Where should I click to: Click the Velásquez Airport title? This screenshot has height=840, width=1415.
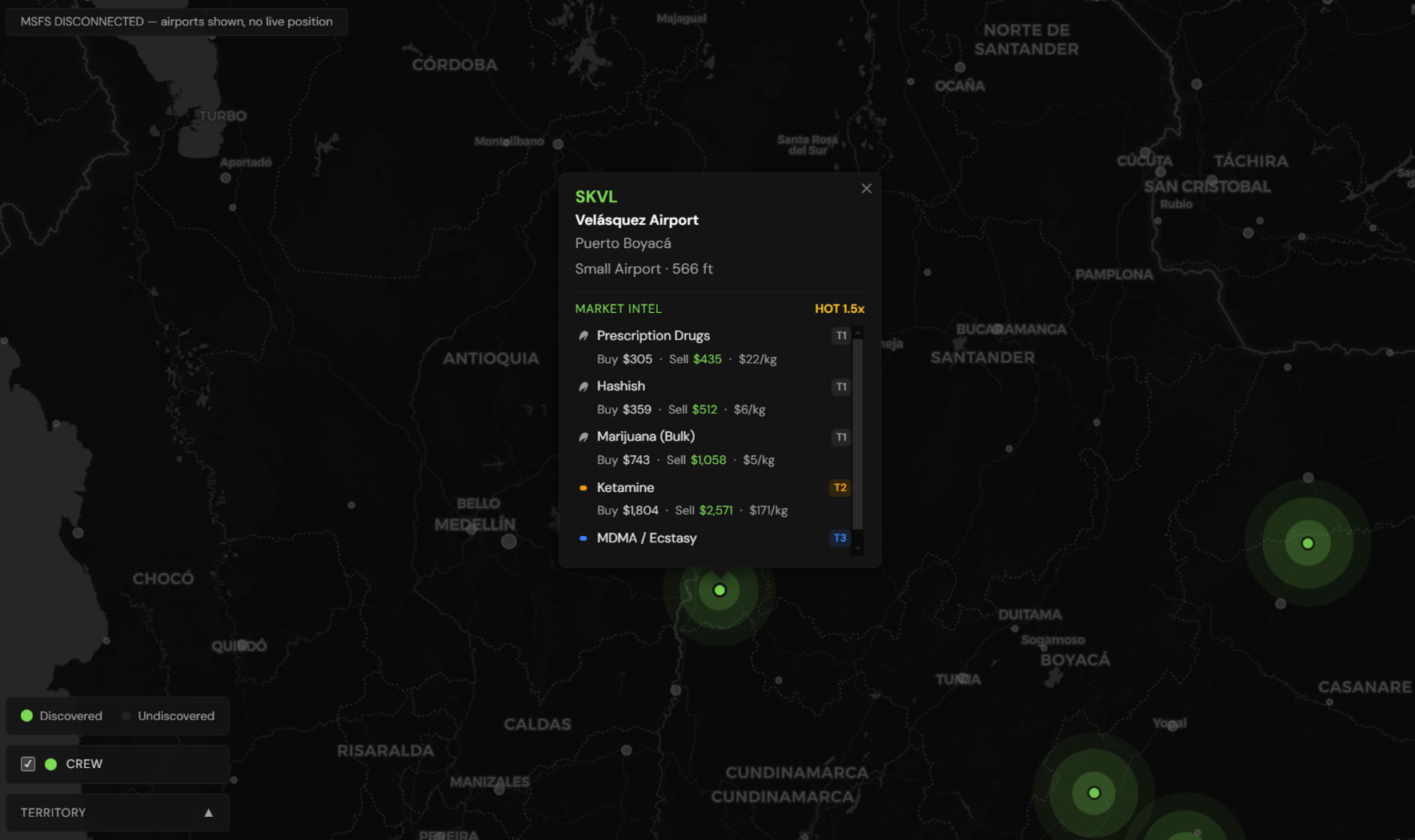(637, 220)
